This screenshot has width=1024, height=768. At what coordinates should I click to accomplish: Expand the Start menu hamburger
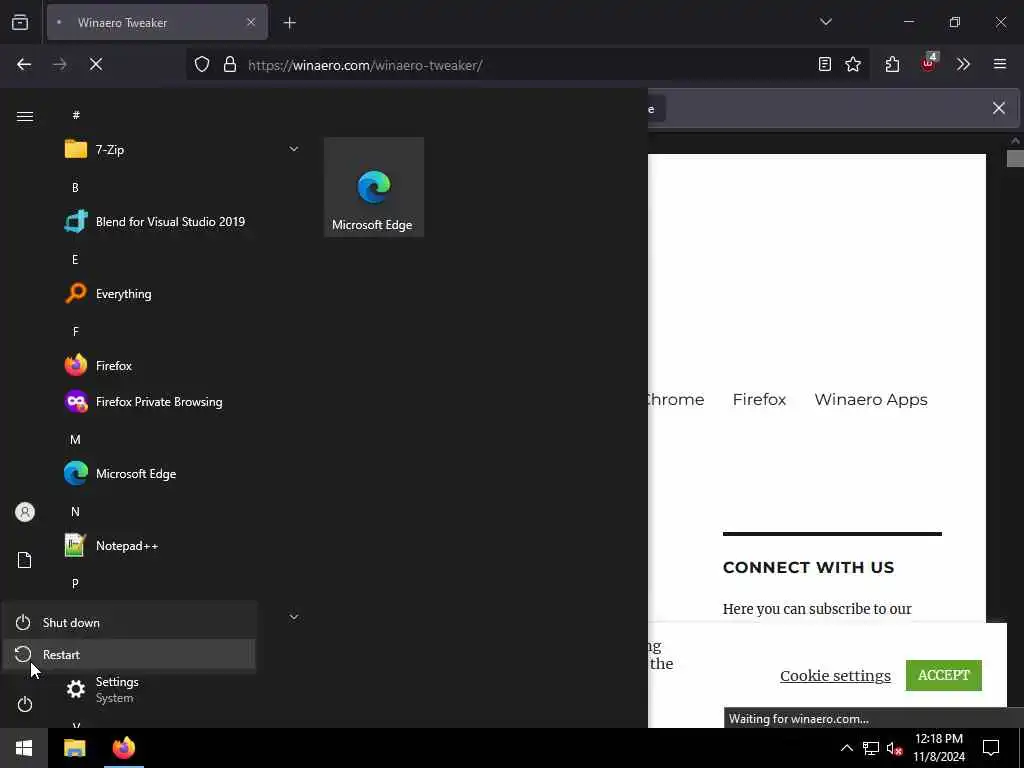(x=25, y=116)
